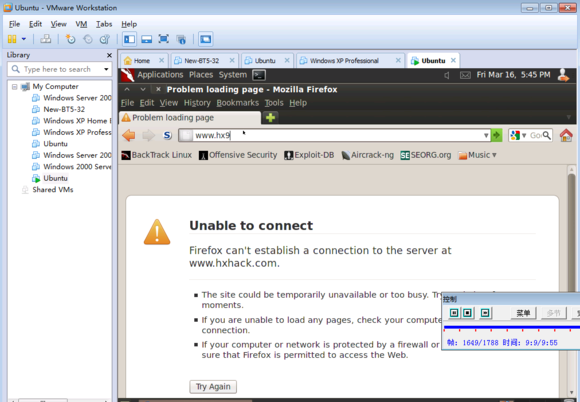This screenshot has height=402, width=580.
Task: Click the VMware suspend (pause) toolbar icon
Action: tap(12, 39)
